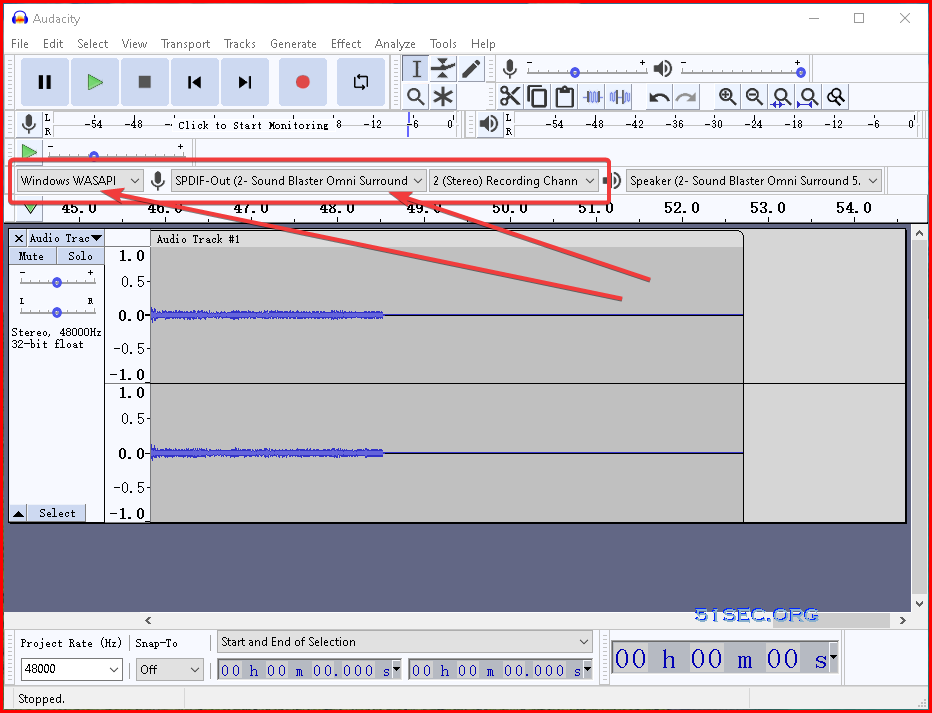932x713 pixels.
Task: Open the Speaker playback device dropdown
Action: click(753, 181)
